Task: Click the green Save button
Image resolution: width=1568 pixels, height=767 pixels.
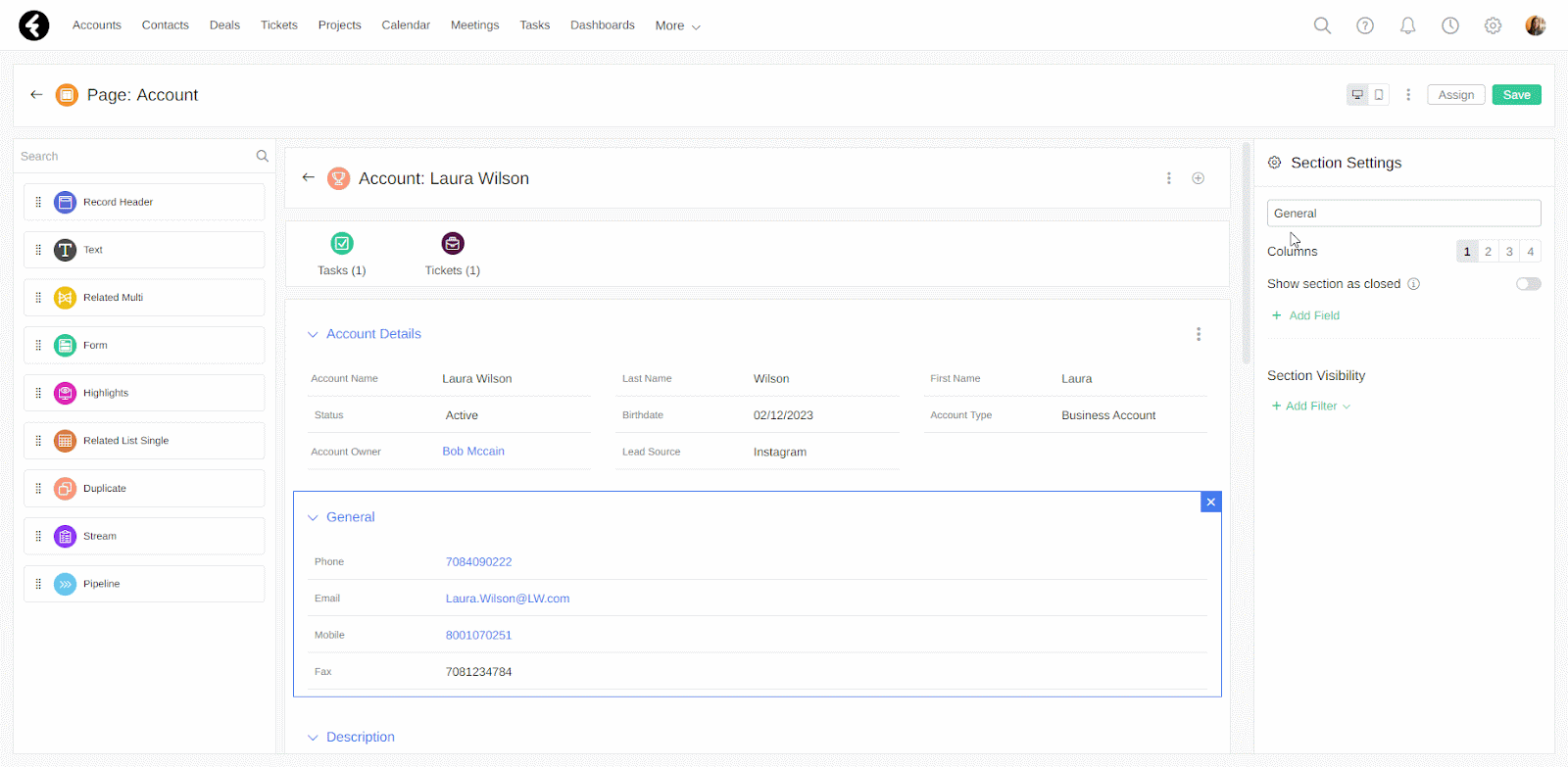Action: (x=1517, y=95)
